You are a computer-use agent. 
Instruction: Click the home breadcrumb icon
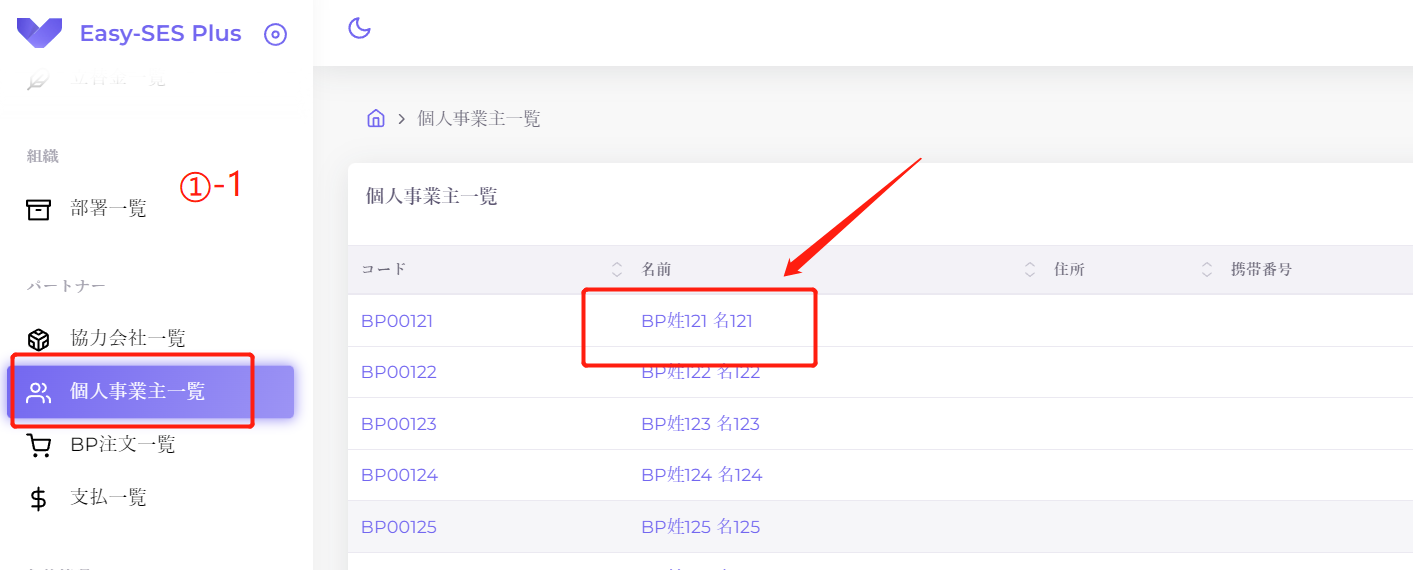pos(376,119)
